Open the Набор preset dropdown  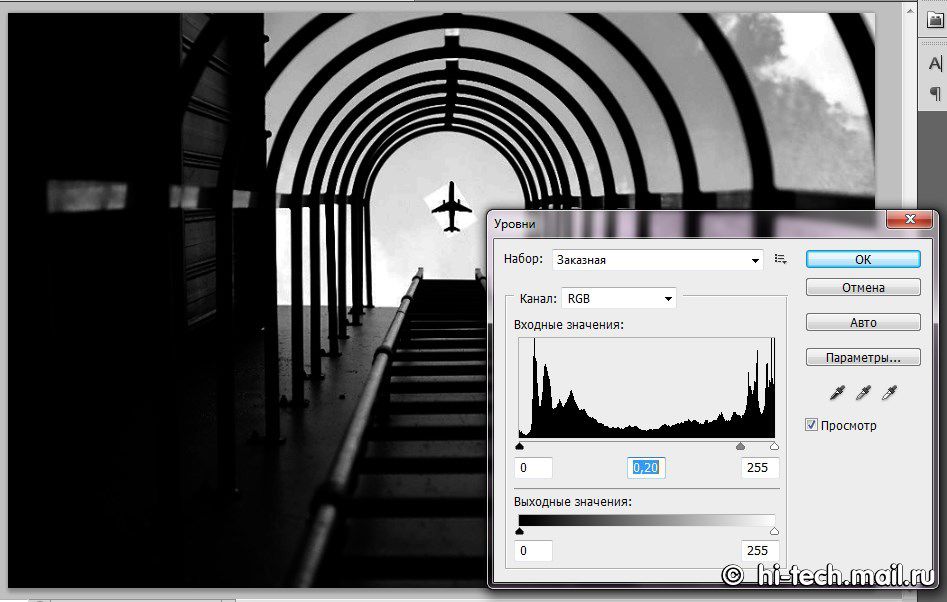[x=657, y=260]
